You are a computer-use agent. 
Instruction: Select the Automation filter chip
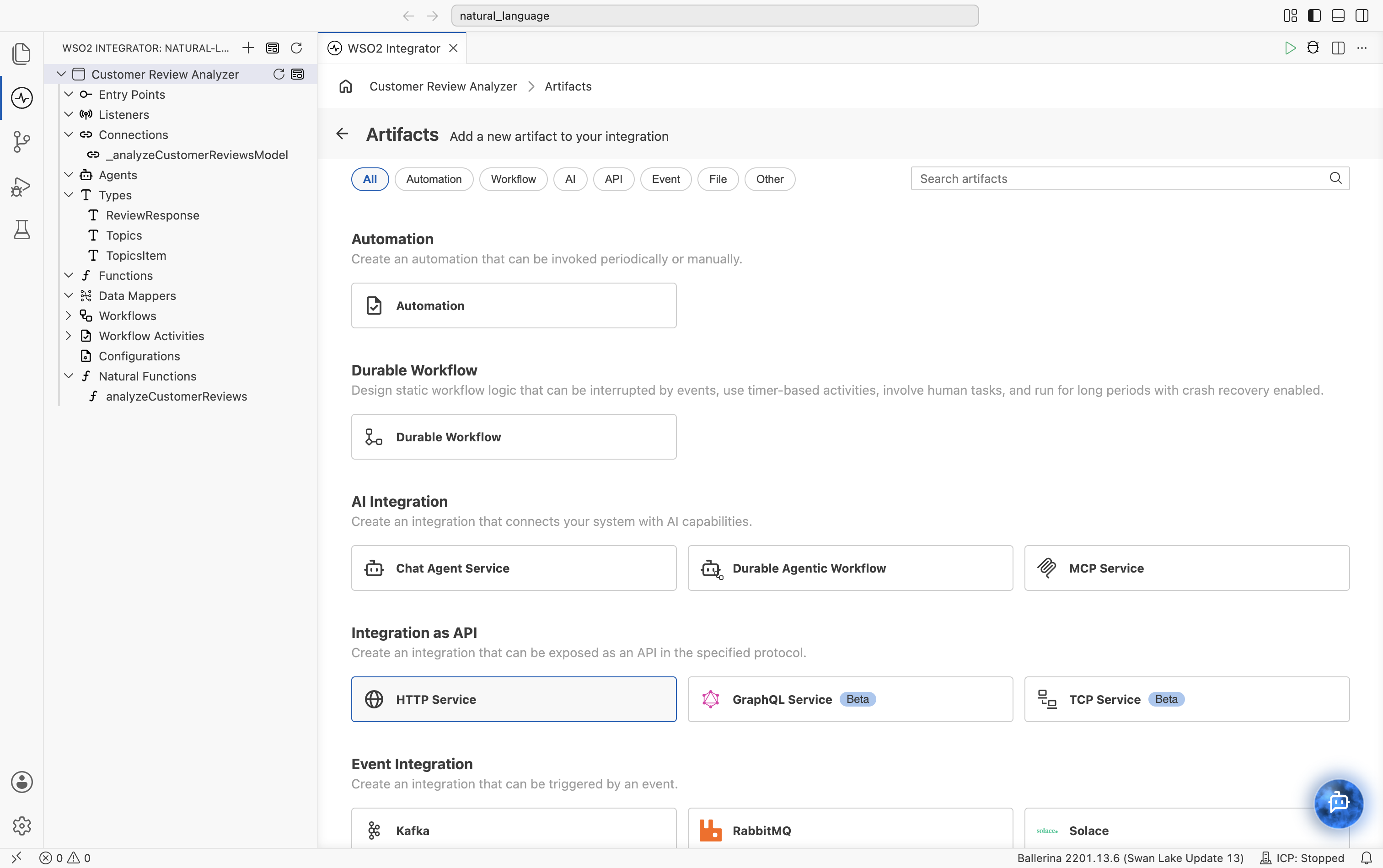[x=434, y=179]
